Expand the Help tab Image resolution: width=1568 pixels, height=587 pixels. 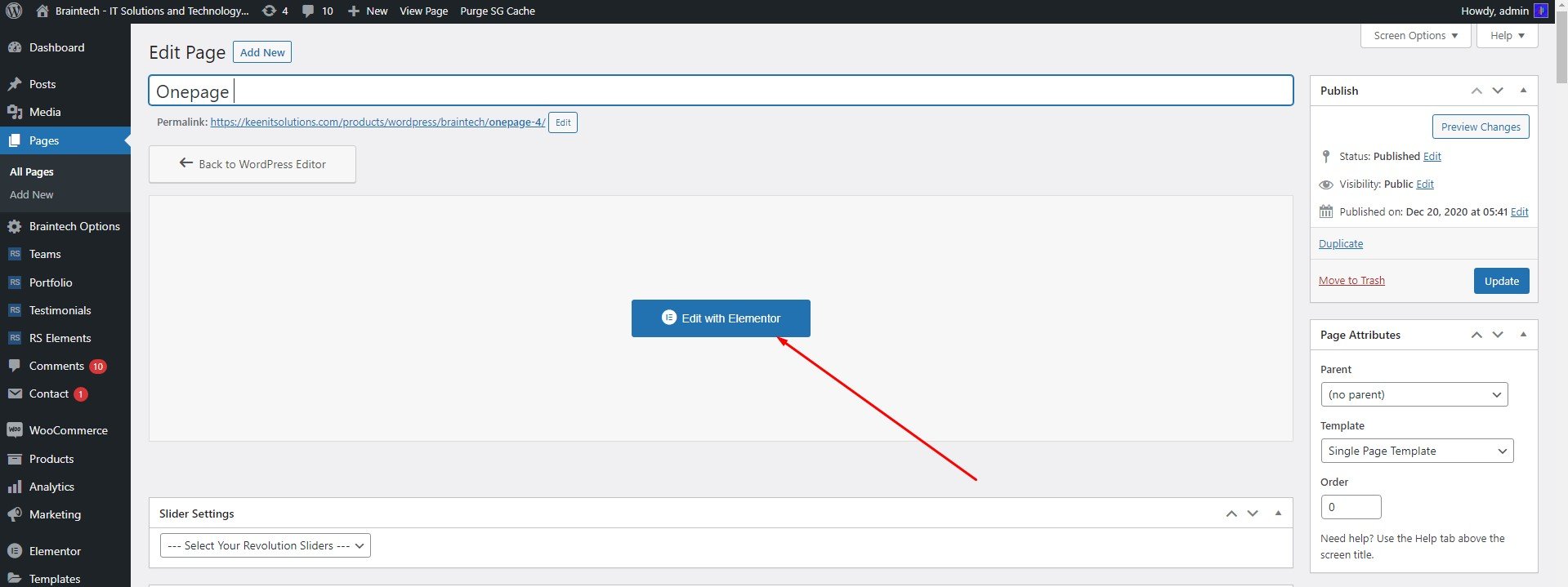click(x=1508, y=35)
